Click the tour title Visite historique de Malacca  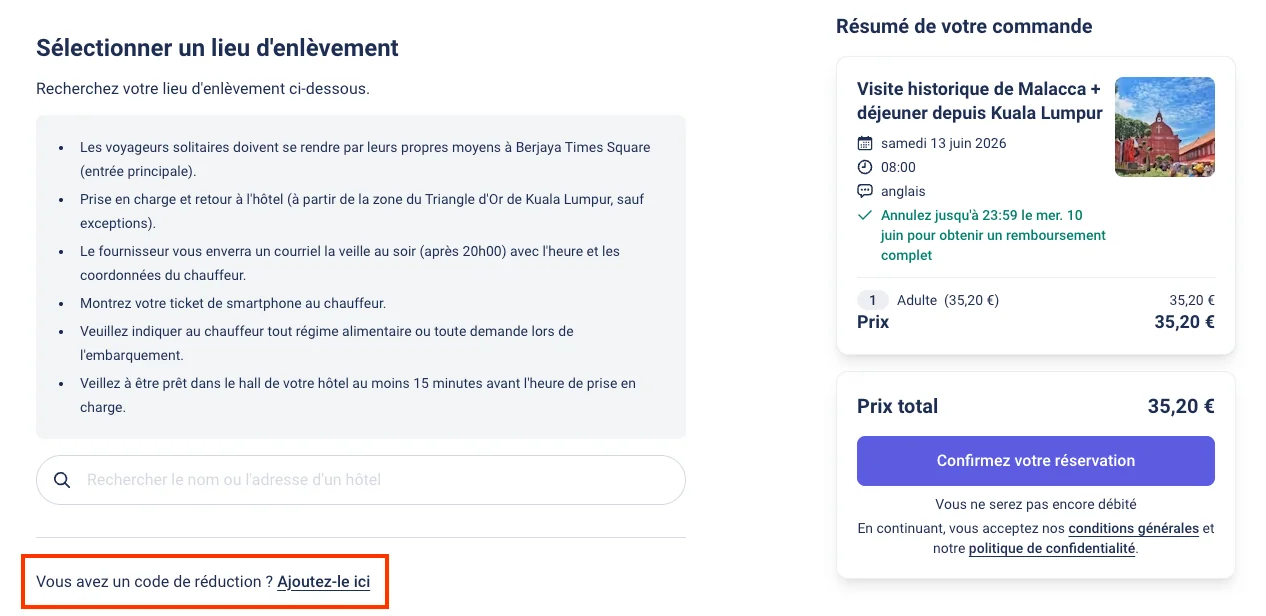point(979,100)
